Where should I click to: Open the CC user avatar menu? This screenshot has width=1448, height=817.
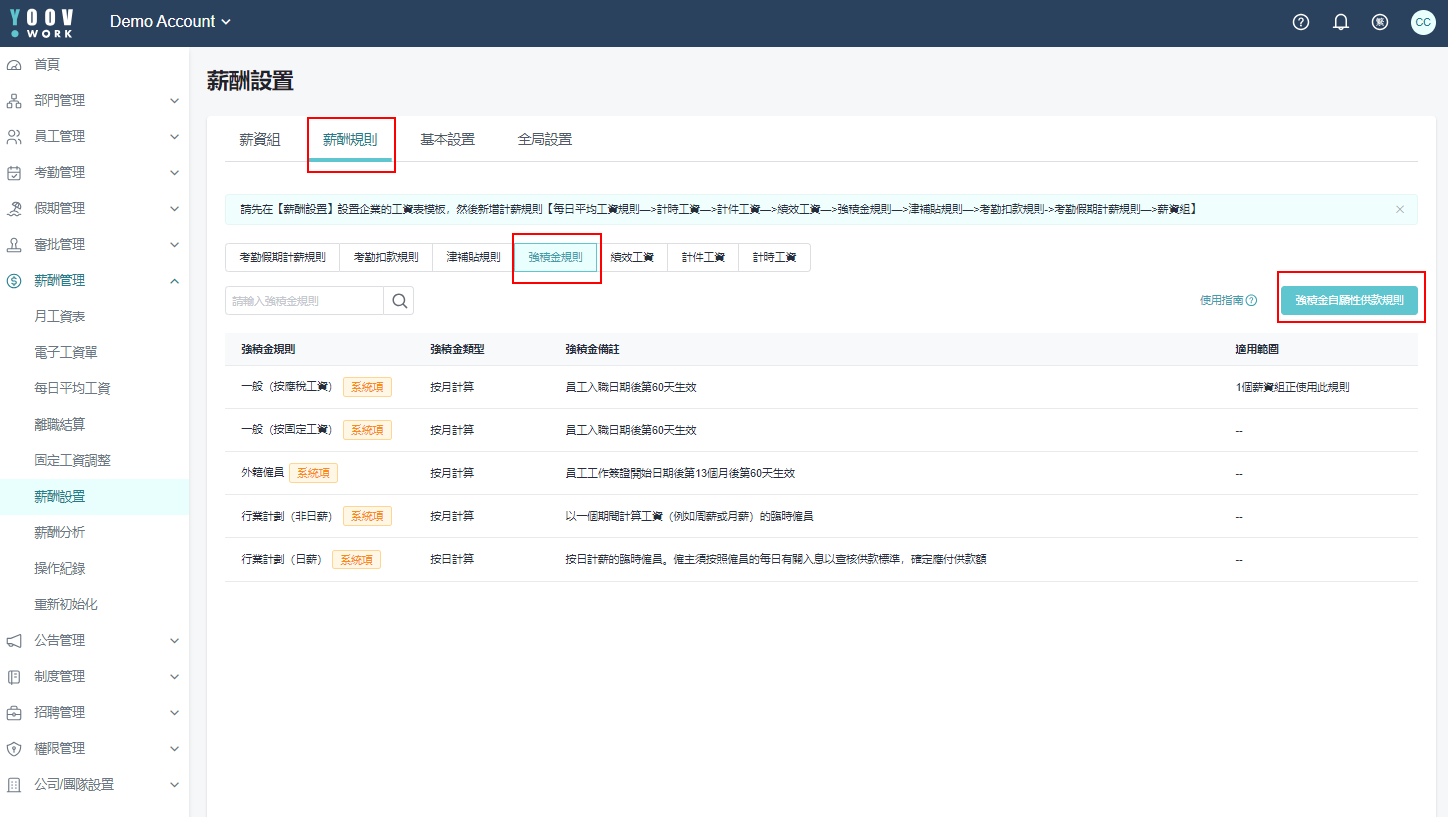tap(1422, 22)
